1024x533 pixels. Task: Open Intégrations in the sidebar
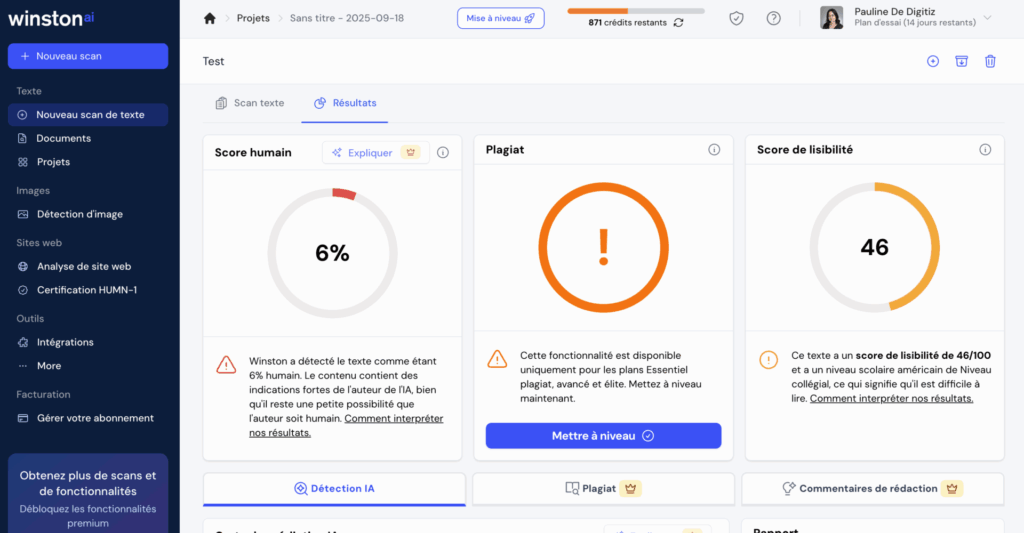click(x=65, y=342)
